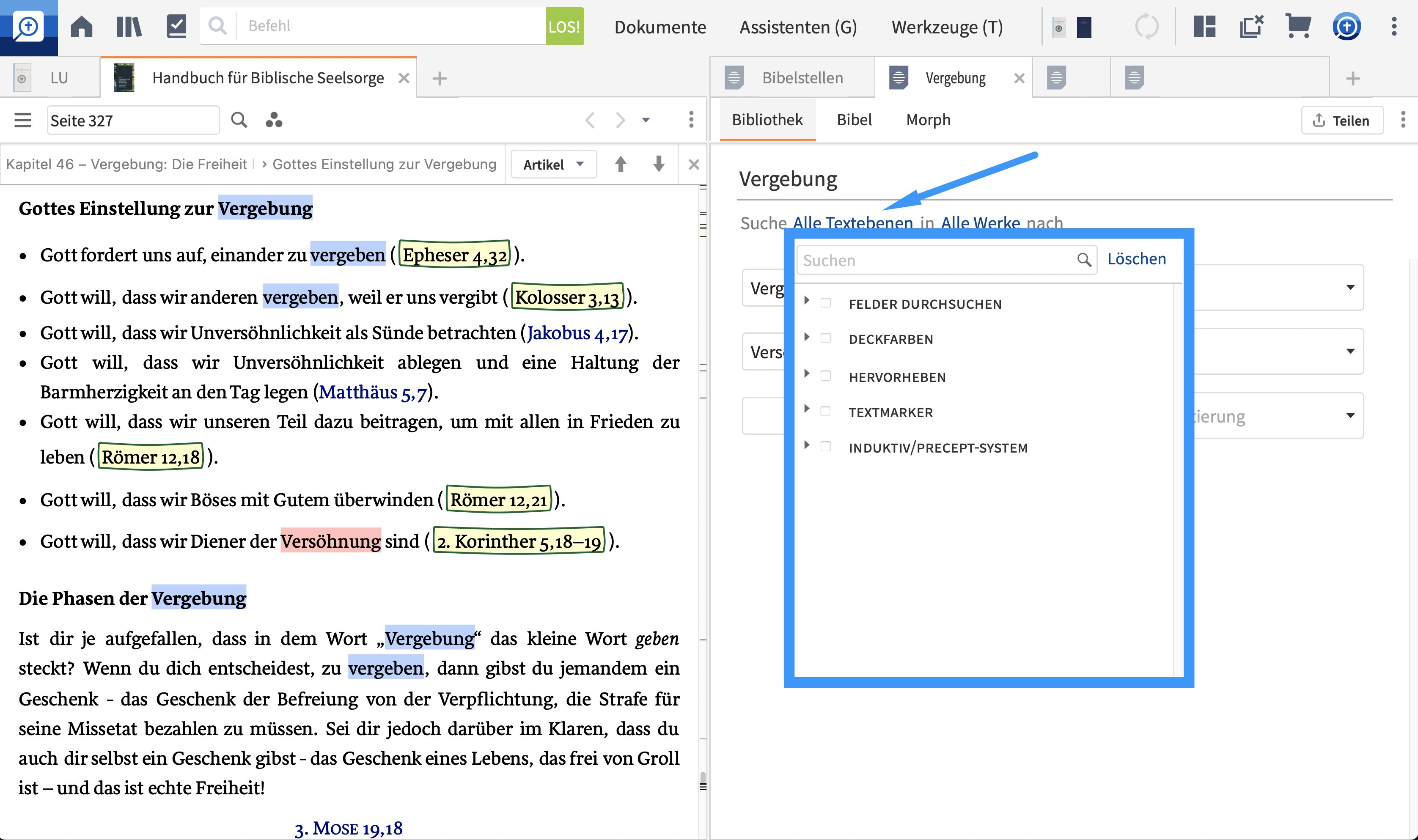Open the history dropdown arrow beside navigation chevrons
The height and width of the screenshot is (840, 1418).
(x=645, y=120)
